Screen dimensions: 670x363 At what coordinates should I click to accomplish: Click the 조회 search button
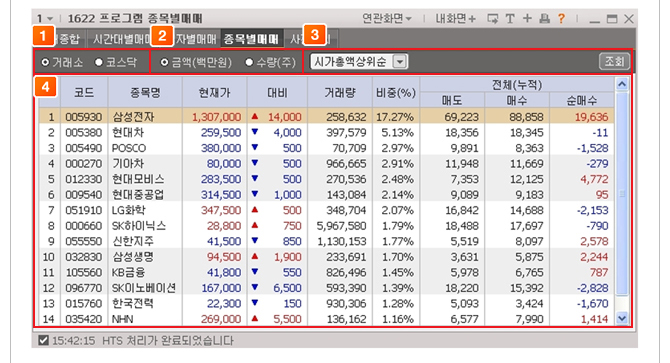pyautogui.click(x=614, y=61)
